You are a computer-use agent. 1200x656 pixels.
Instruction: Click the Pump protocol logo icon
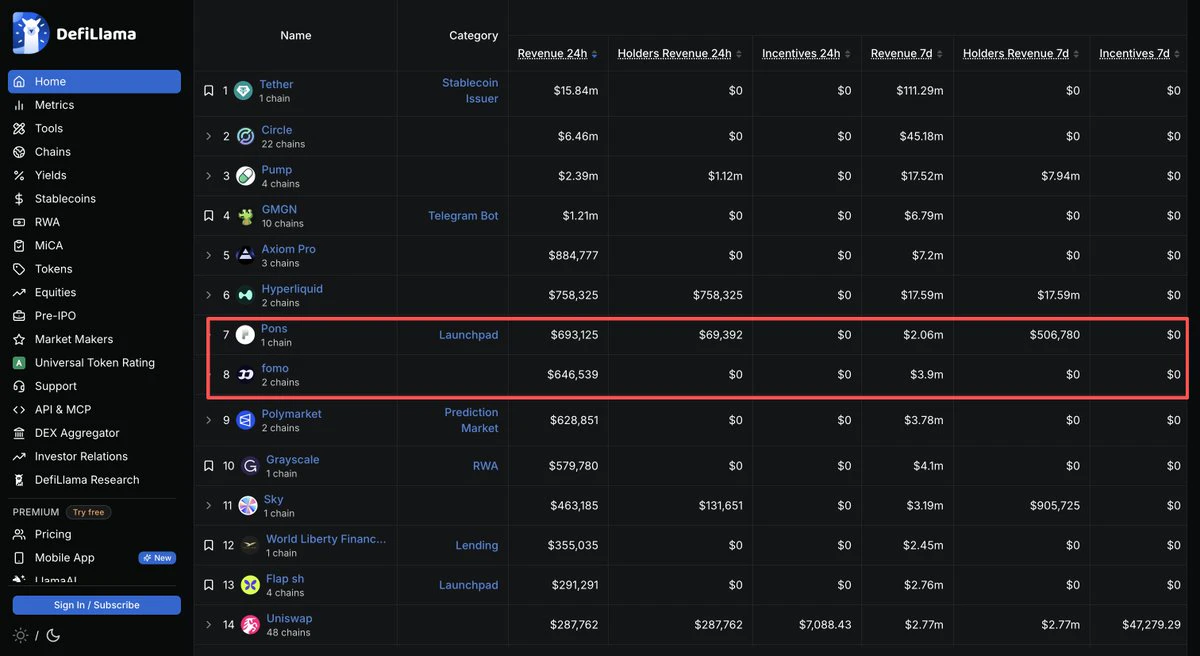click(245, 176)
